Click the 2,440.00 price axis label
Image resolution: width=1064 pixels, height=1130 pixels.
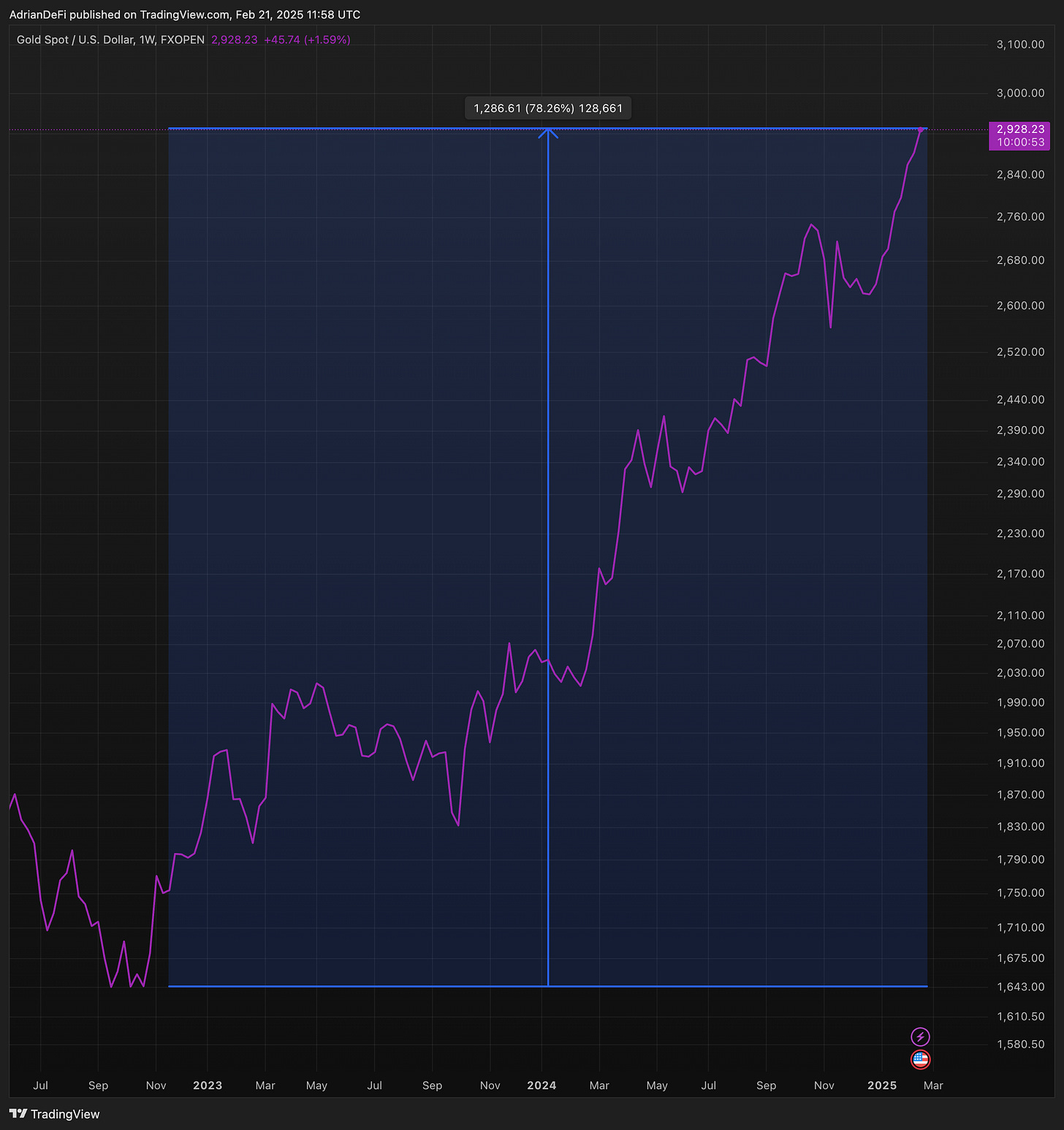(x=1020, y=400)
